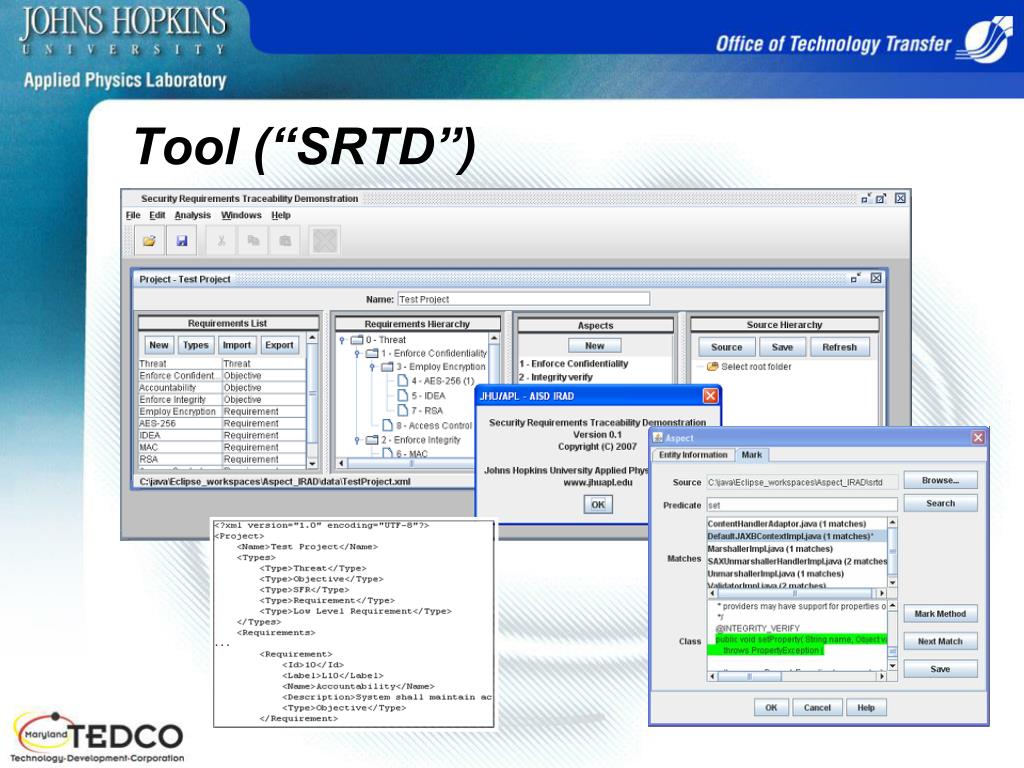Open the Edit menu
The image size is (1024, 768).
pos(157,215)
